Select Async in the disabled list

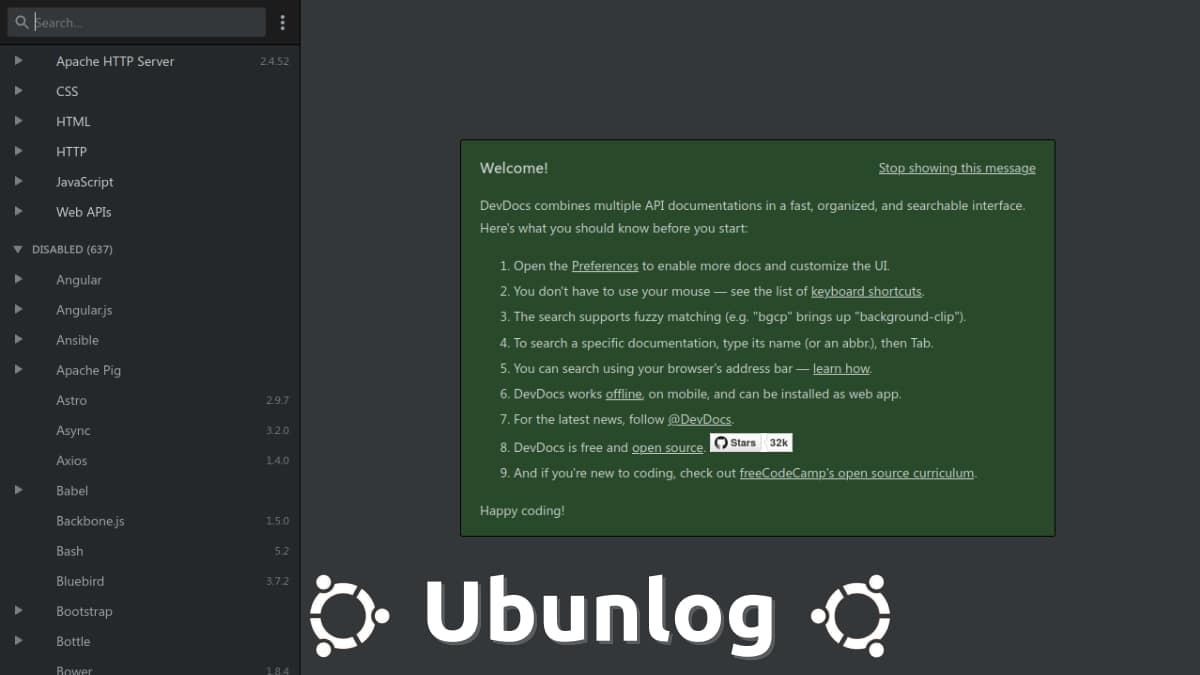click(x=73, y=431)
